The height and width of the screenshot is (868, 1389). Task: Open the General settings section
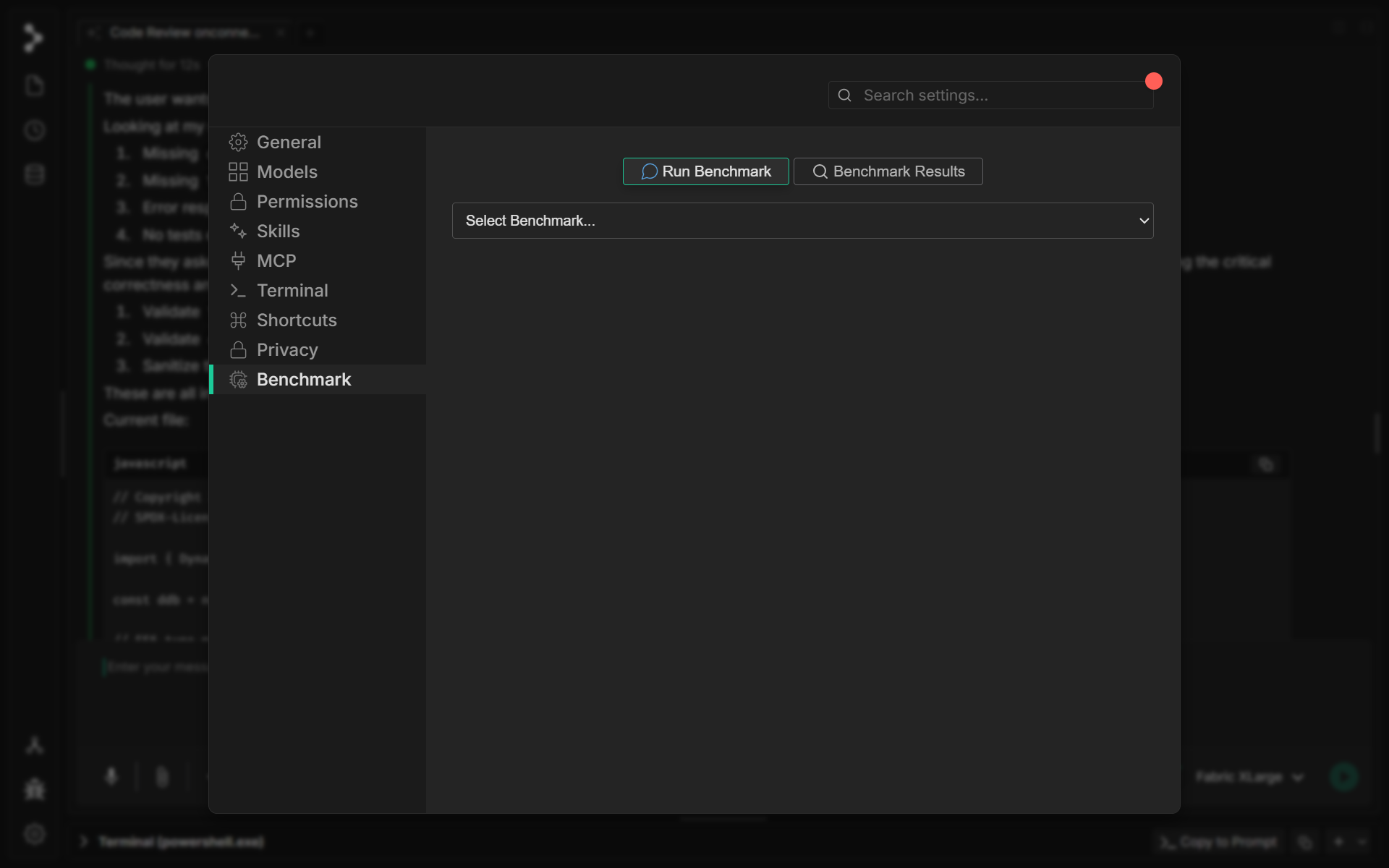[x=318, y=142]
